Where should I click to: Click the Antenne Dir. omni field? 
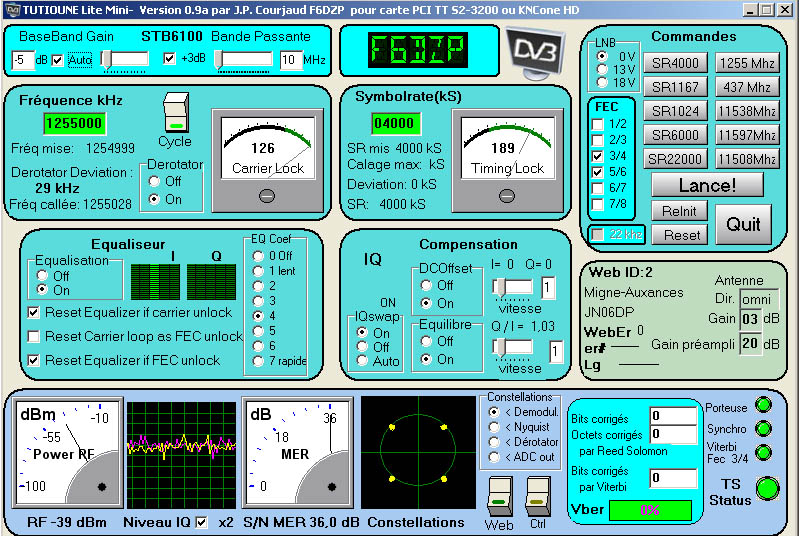[x=757, y=299]
